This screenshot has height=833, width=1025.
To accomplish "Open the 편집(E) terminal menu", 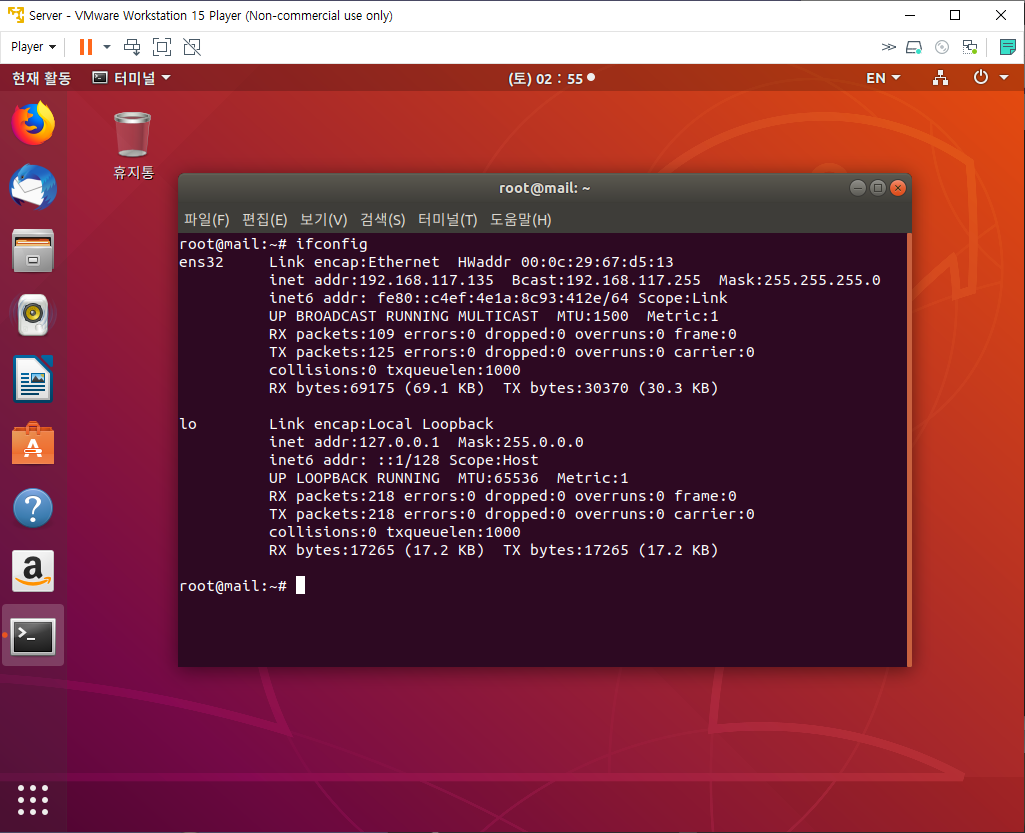I will pos(265,220).
